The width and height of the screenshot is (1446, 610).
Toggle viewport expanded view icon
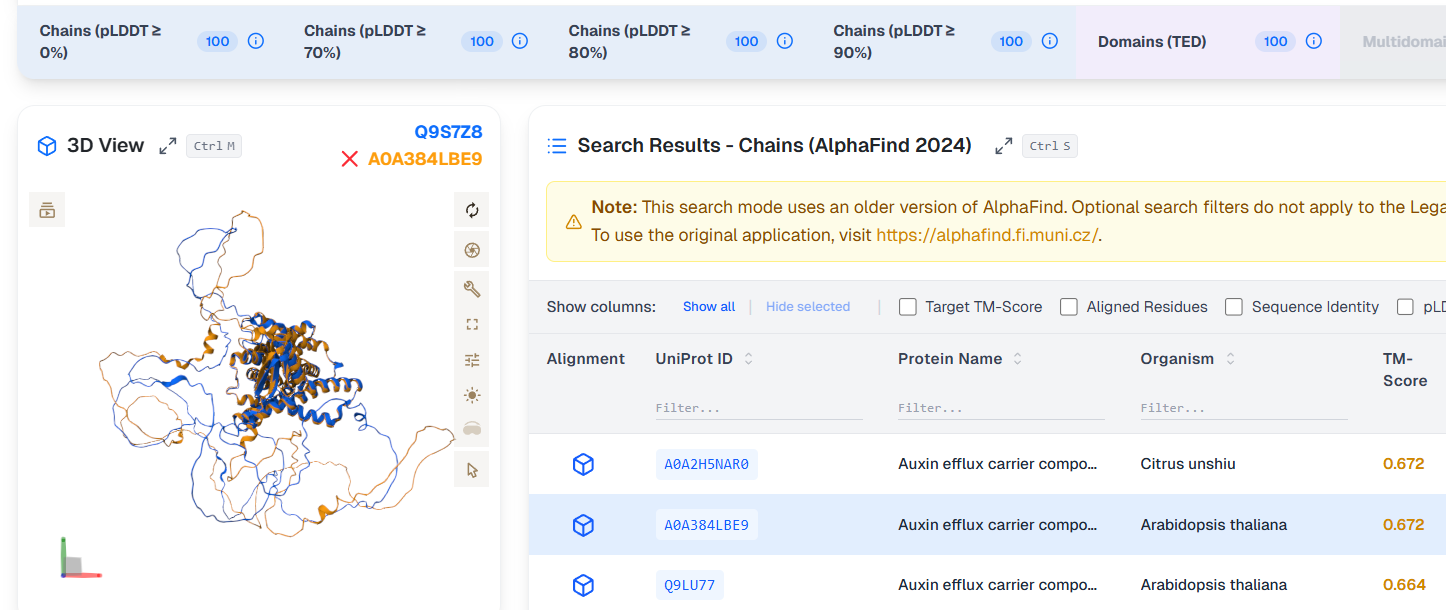472,324
